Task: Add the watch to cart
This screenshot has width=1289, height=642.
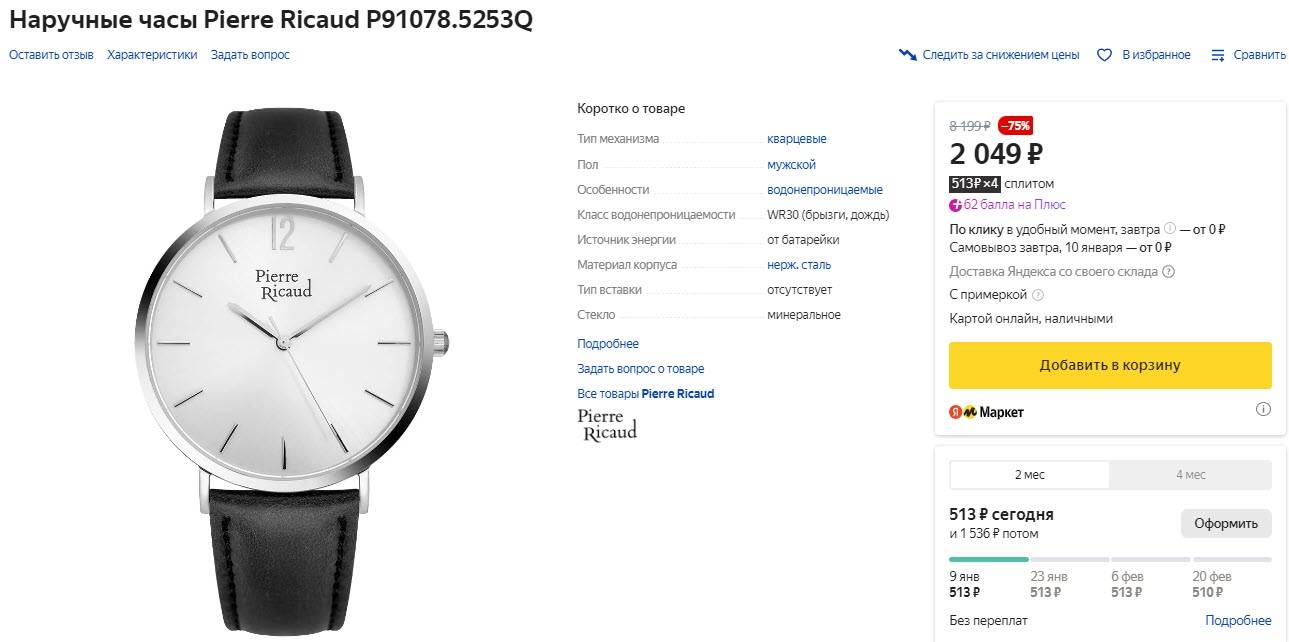Action: (1110, 365)
